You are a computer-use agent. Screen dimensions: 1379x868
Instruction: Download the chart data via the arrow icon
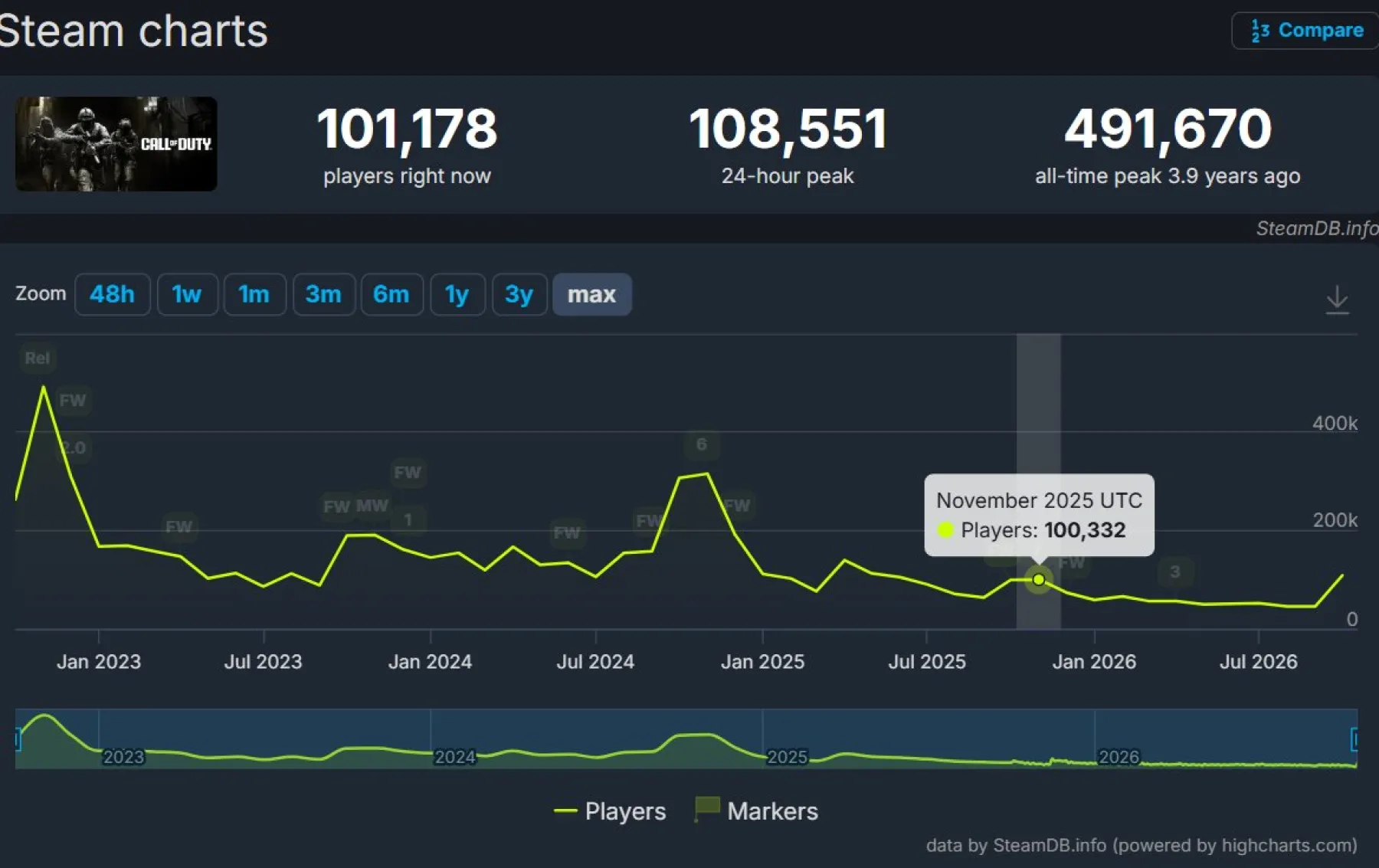(1337, 300)
